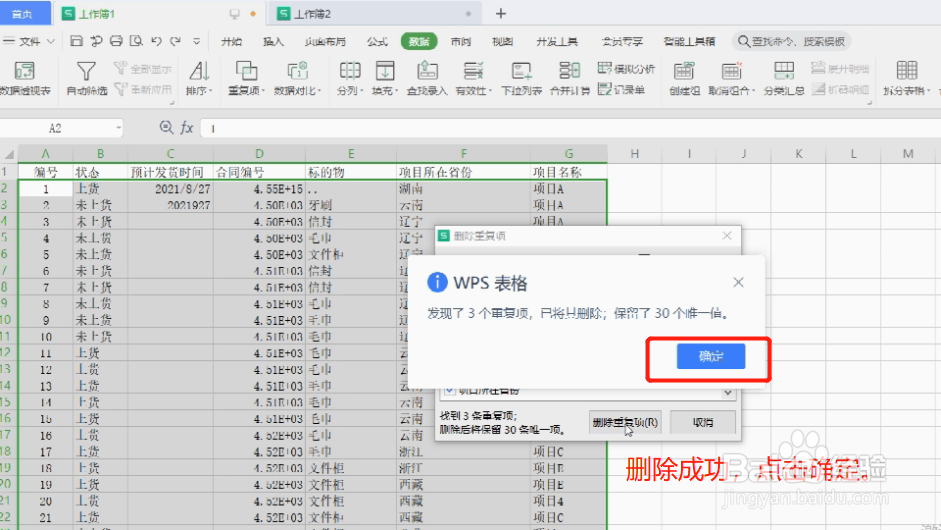Open the 开发工具 ribbon tab
The height and width of the screenshot is (530, 941).
pyautogui.click(x=557, y=41)
